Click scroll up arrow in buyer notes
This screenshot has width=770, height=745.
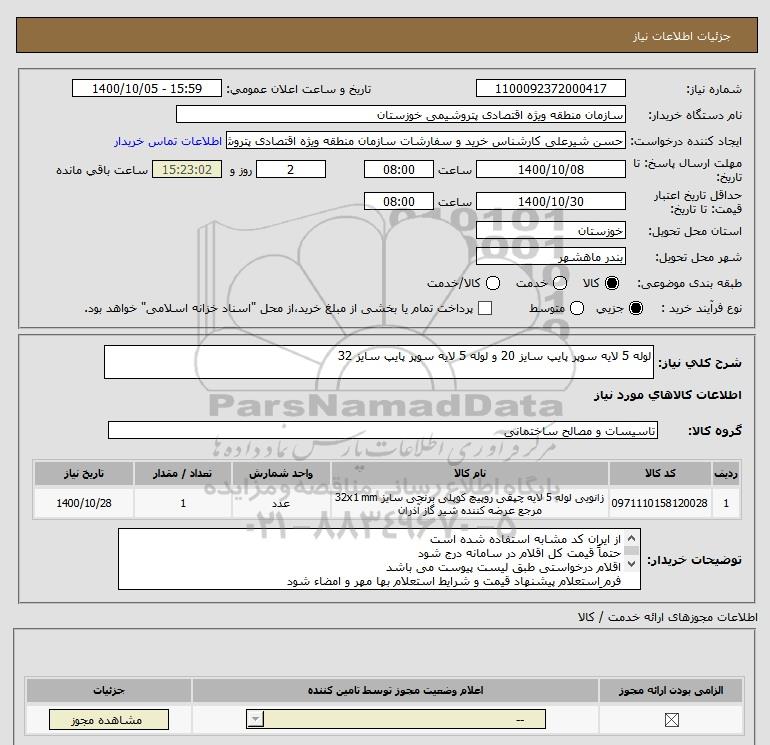pyautogui.click(x=632, y=538)
